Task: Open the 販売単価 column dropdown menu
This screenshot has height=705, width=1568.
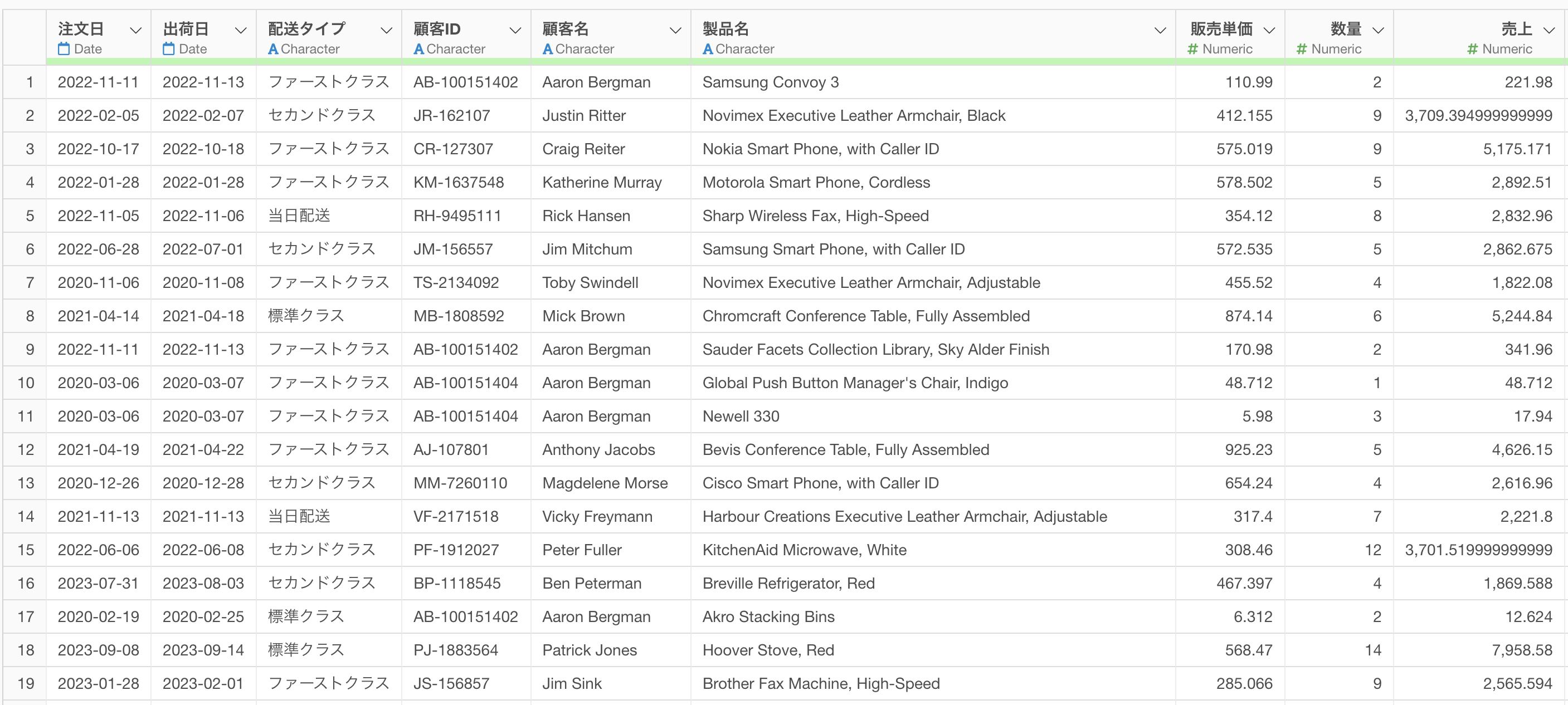Action: click(x=1269, y=30)
